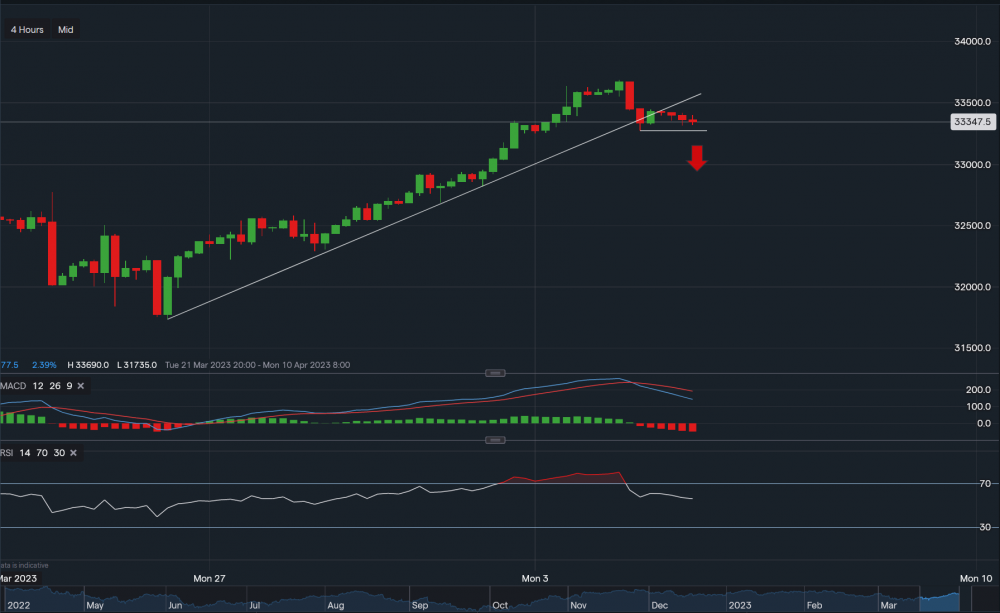Click the Mon 3 date axis label
The width and height of the screenshot is (1000, 613).
[534, 578]
